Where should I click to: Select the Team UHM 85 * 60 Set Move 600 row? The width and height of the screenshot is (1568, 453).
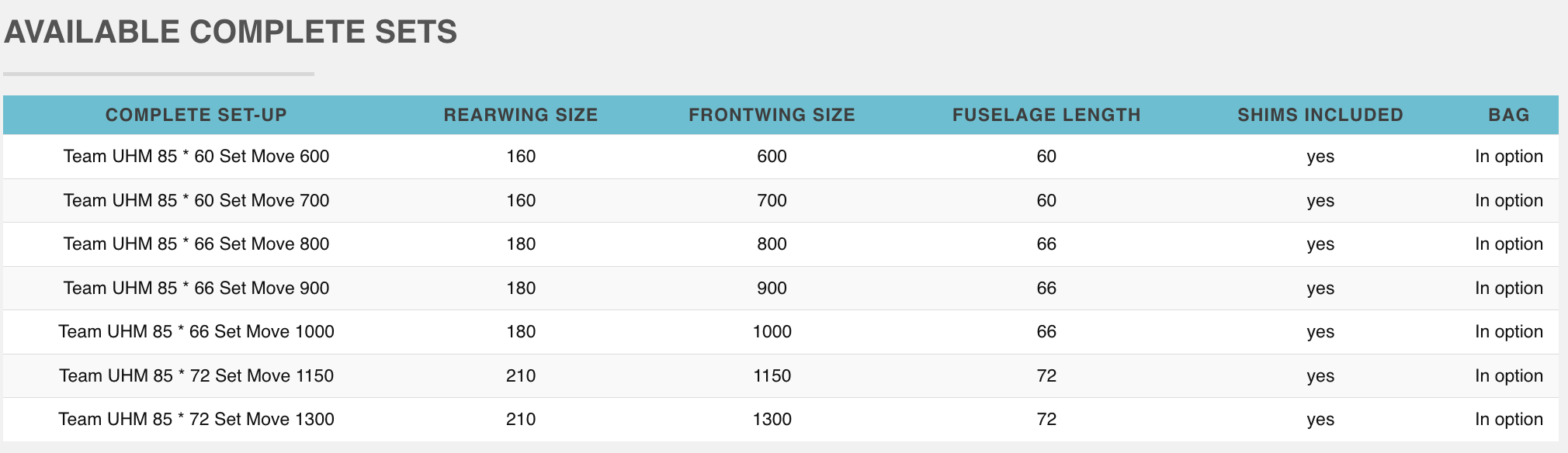(781, 157)
